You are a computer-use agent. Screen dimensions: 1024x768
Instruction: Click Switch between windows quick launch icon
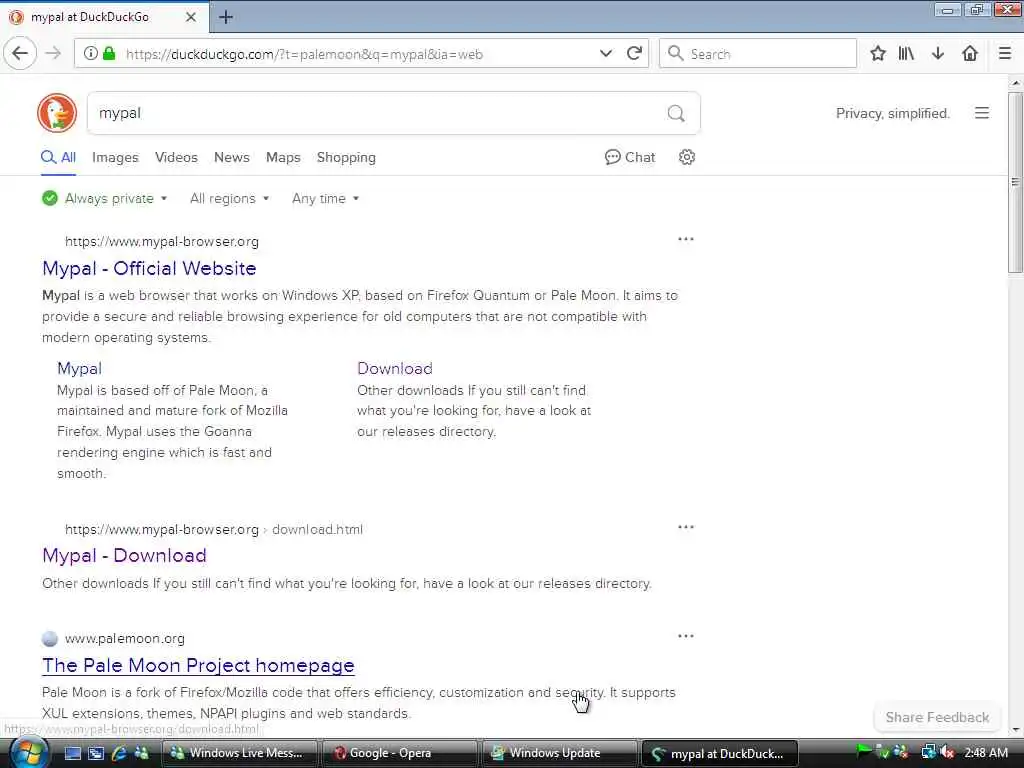(x=96, y=754)
